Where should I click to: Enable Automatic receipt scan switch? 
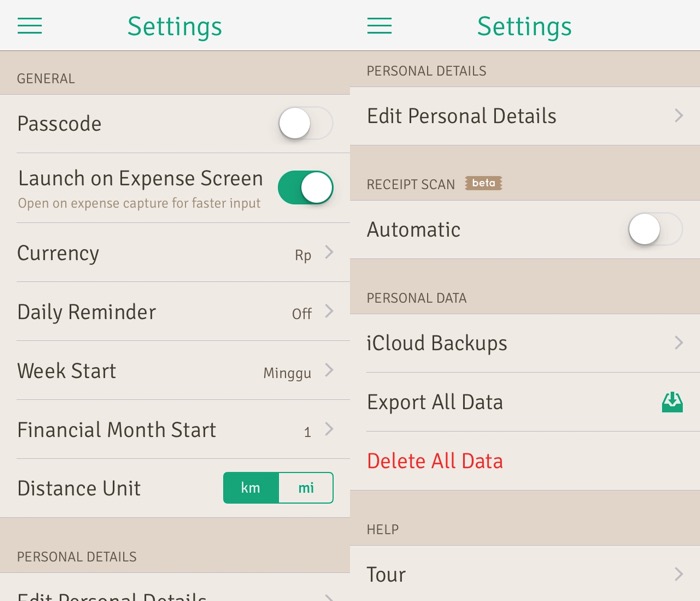click(x=655, y=230)
